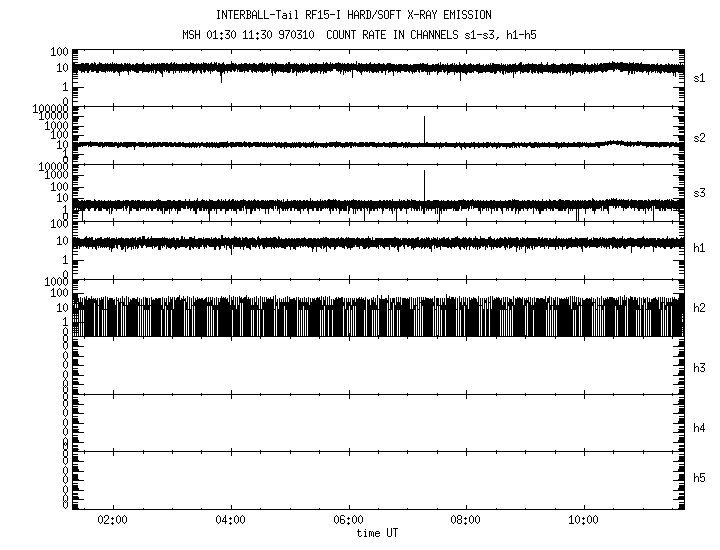Select the 06:00 time axis label
The width and height of the screenshot is (720, 550).
pyautogui.click(x=348, y=520)
